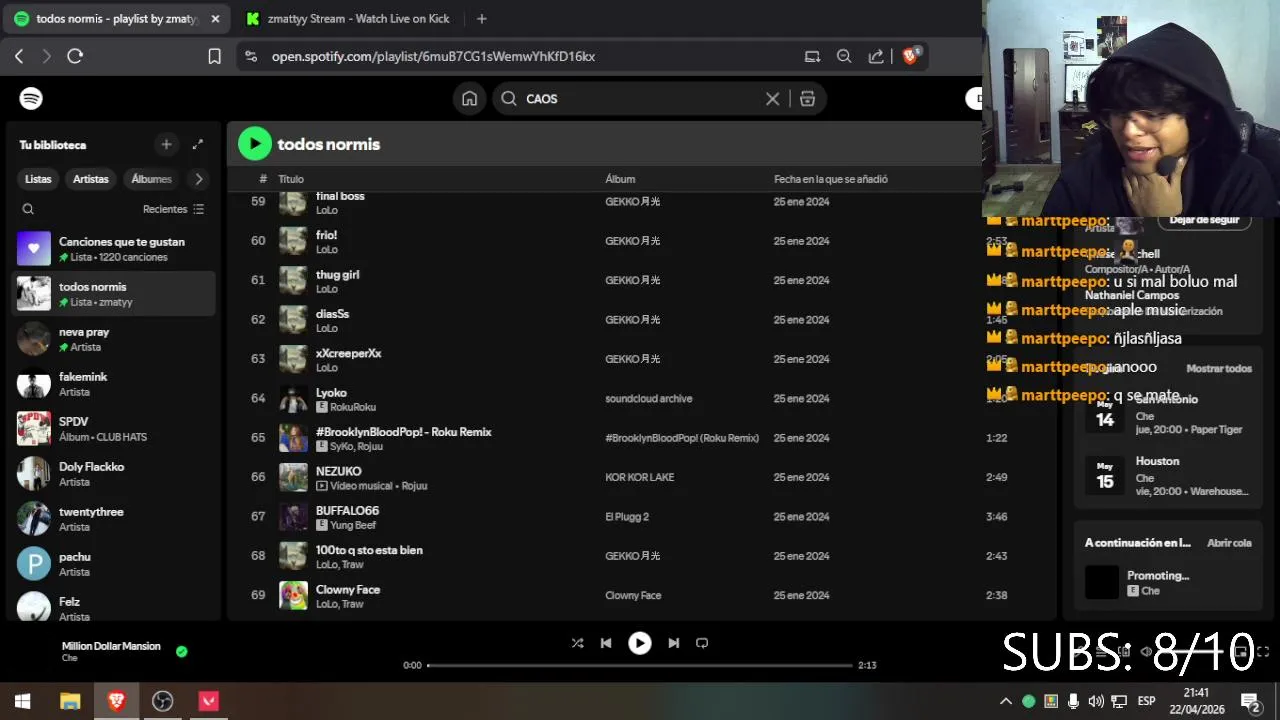Click Mostrar todos link
Viewport: 1280px width, 720px height.
pyautogui.click(x=1218, y=368)
